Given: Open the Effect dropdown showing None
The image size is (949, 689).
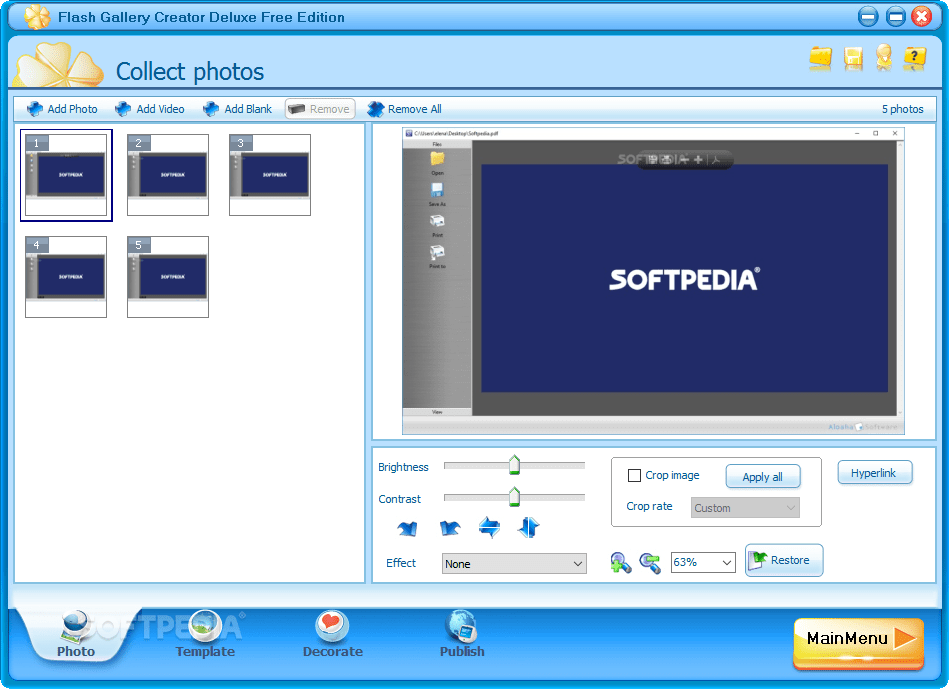Looking at the screenshot, I should [x=514, y=564].
